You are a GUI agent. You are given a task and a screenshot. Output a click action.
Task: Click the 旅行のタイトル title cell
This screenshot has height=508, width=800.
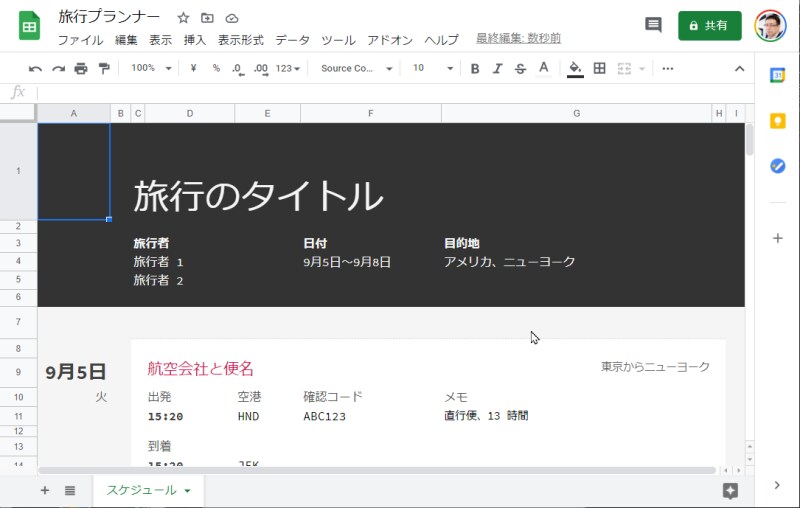[x=258, y=196]
